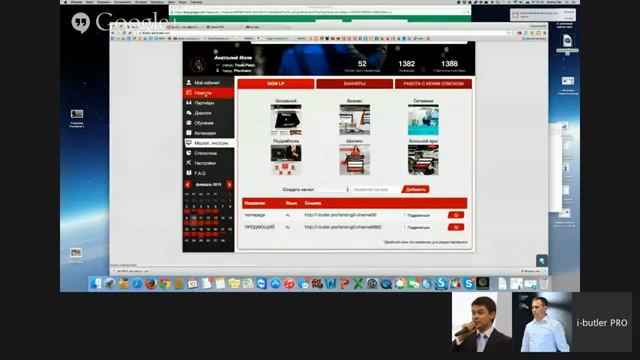Open Launchpad rocket icon in Dock
Viewport: 640px width, 360px height.
point(110,283)
